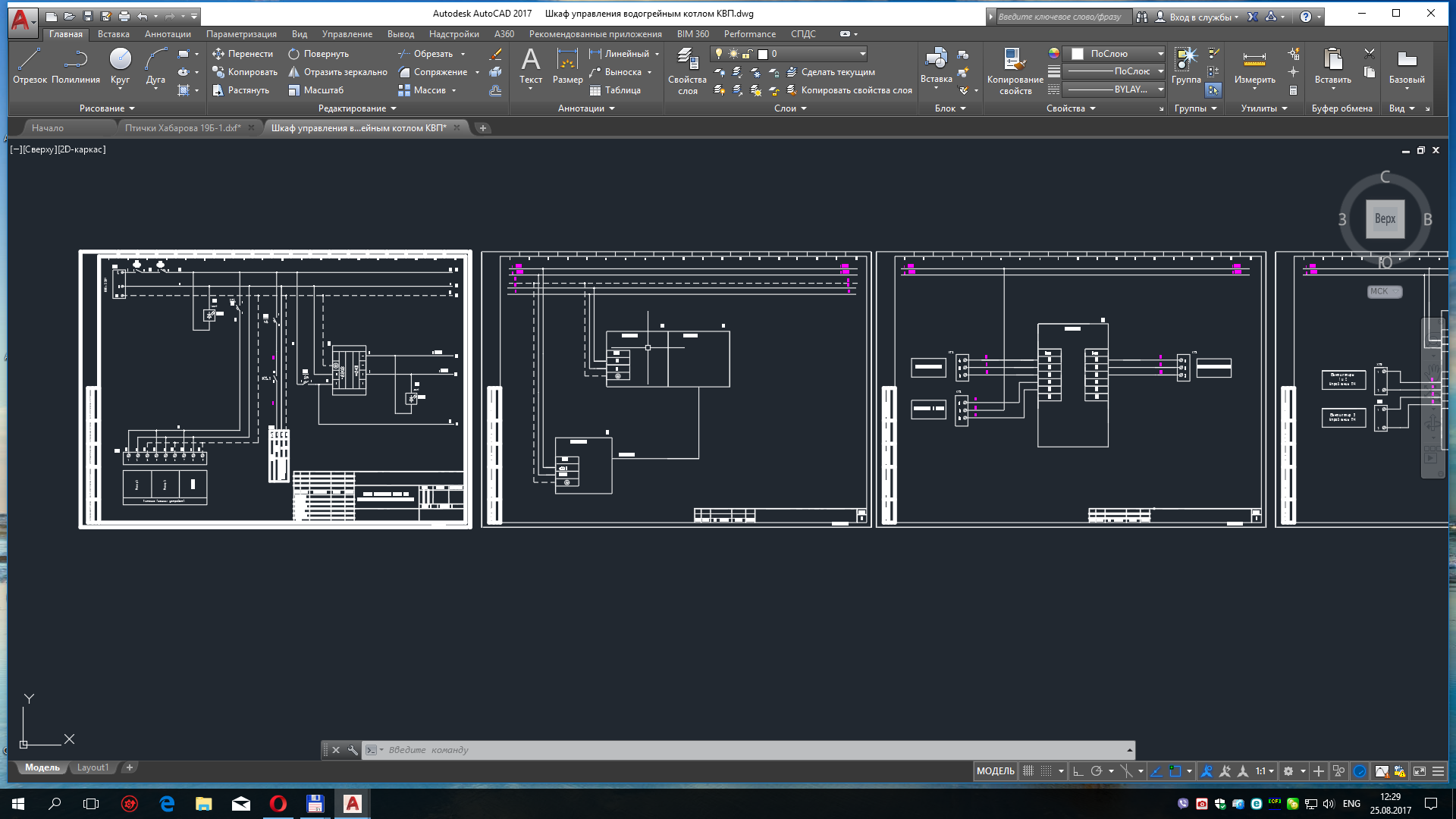Click the Верх face of ViewCube
Viewport: 1456px width, 819px height.
[1385, 219]
